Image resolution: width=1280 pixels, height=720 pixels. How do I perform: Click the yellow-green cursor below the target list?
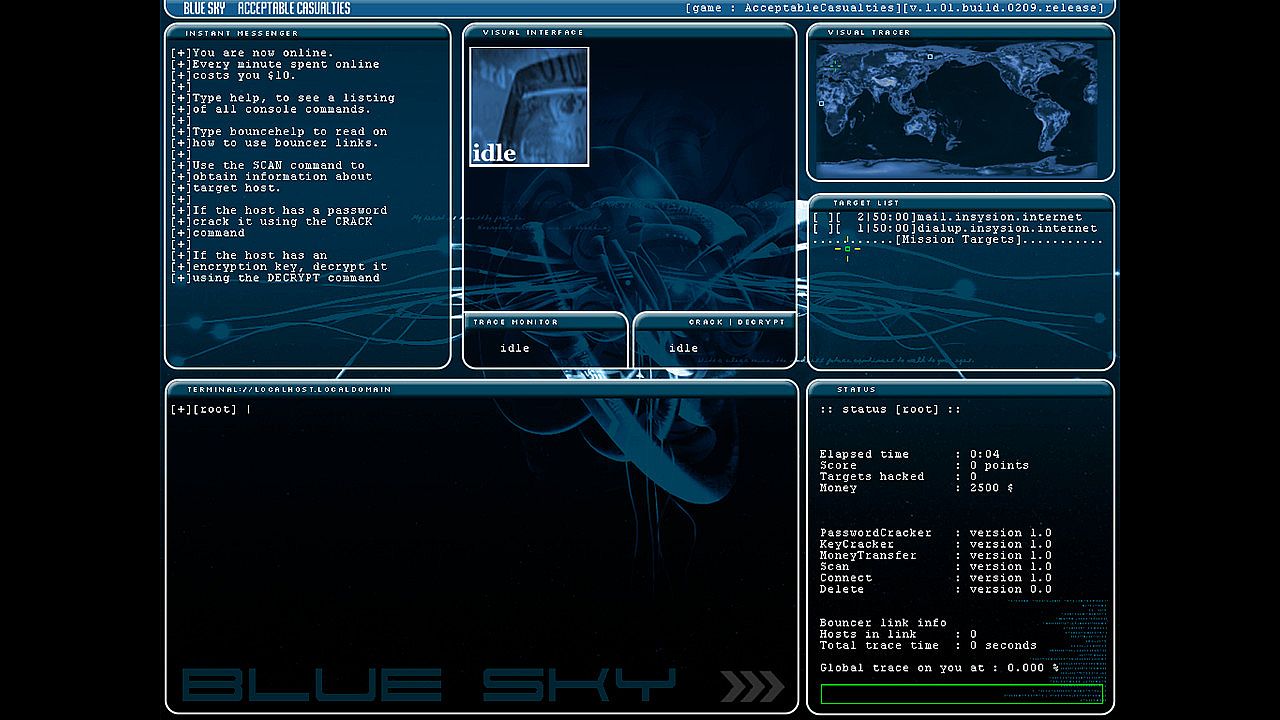pyautogui.click(x=847, y=249)
